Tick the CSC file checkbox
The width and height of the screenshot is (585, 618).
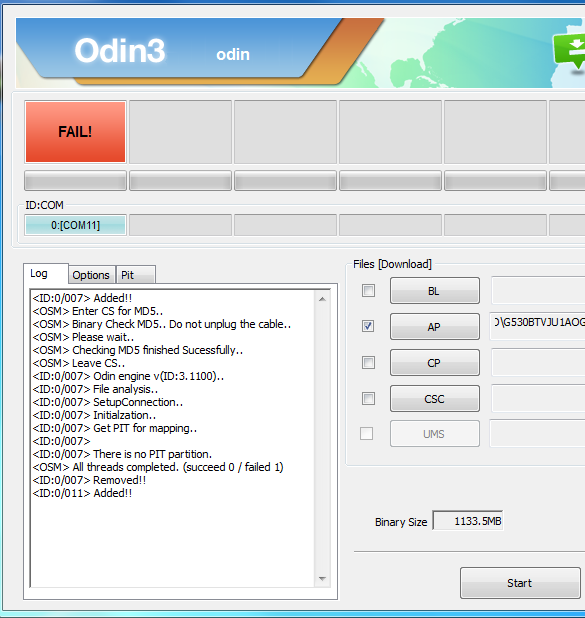pyautogui.click(x=368, y=398)
